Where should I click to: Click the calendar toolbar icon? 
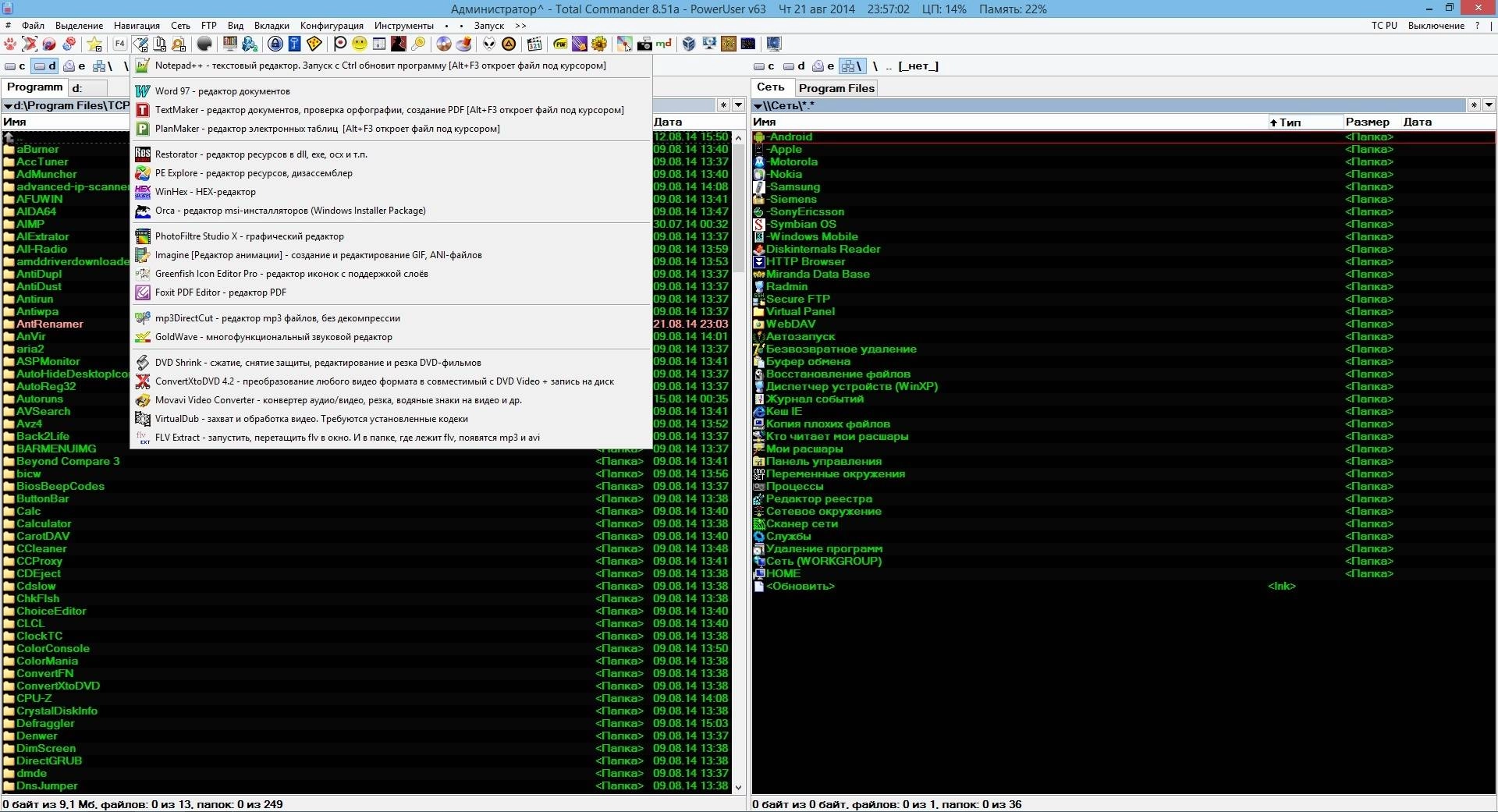pyautogui.click(x=379, y=44)
